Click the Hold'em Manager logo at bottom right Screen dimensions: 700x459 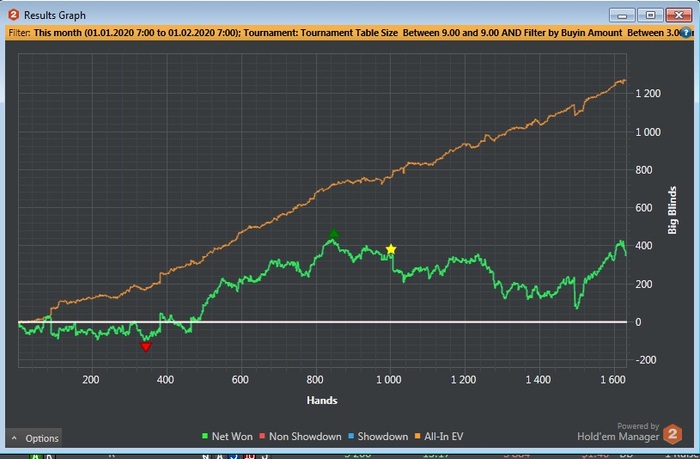pyautogui.click(x=672, y=434)
